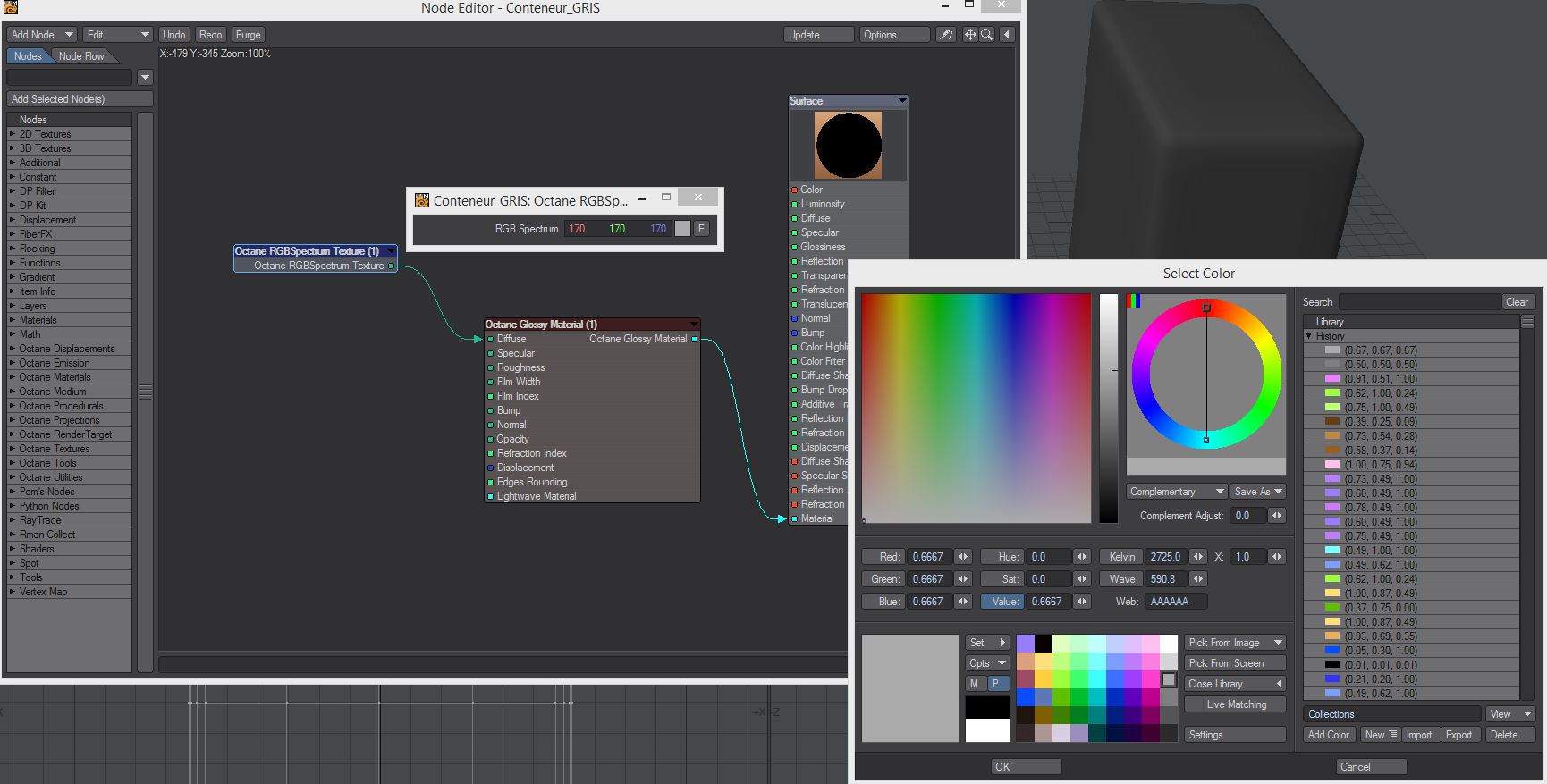
Task: Click the Update button
Action: (818, 35)
